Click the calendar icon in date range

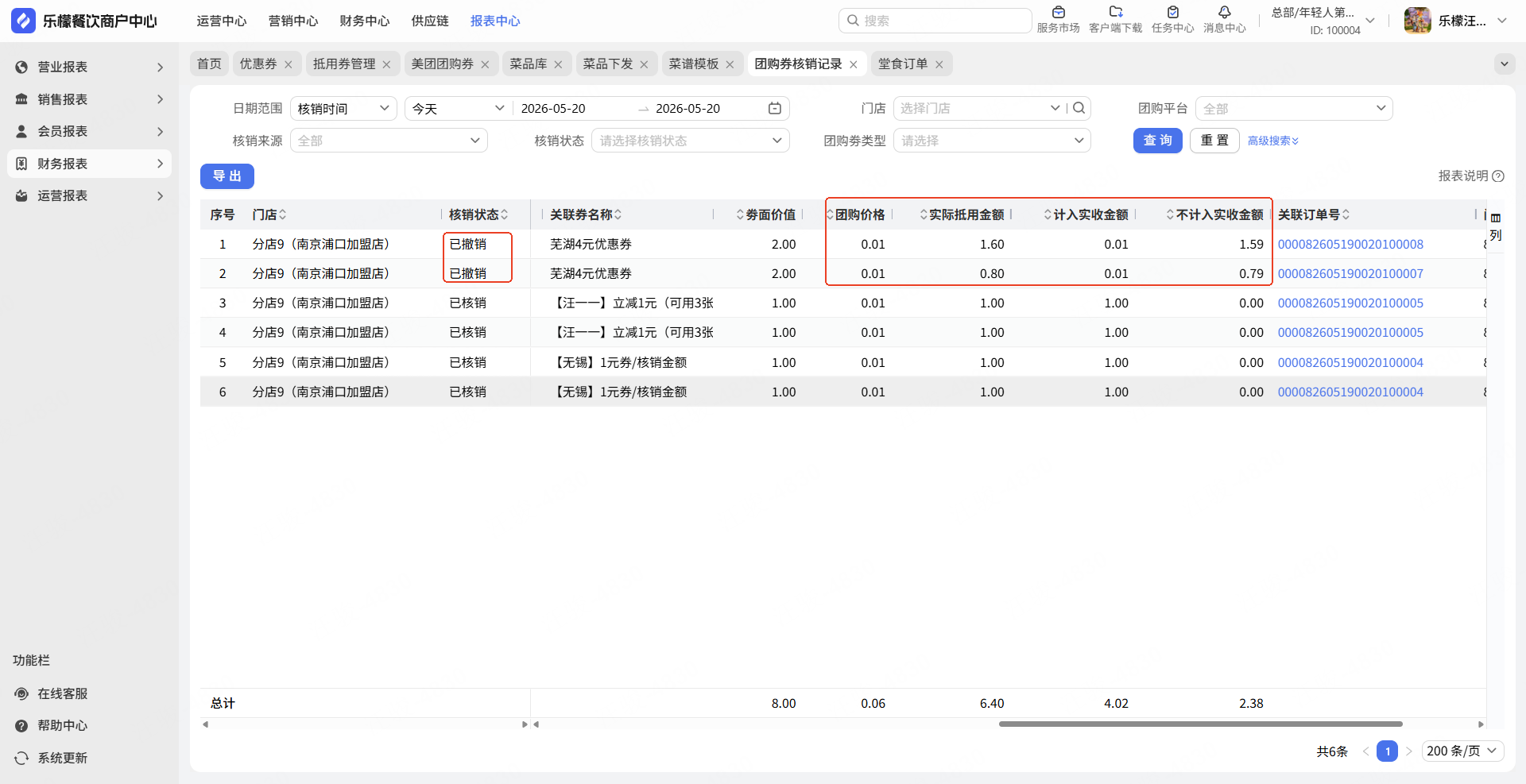tap(775, 108)
